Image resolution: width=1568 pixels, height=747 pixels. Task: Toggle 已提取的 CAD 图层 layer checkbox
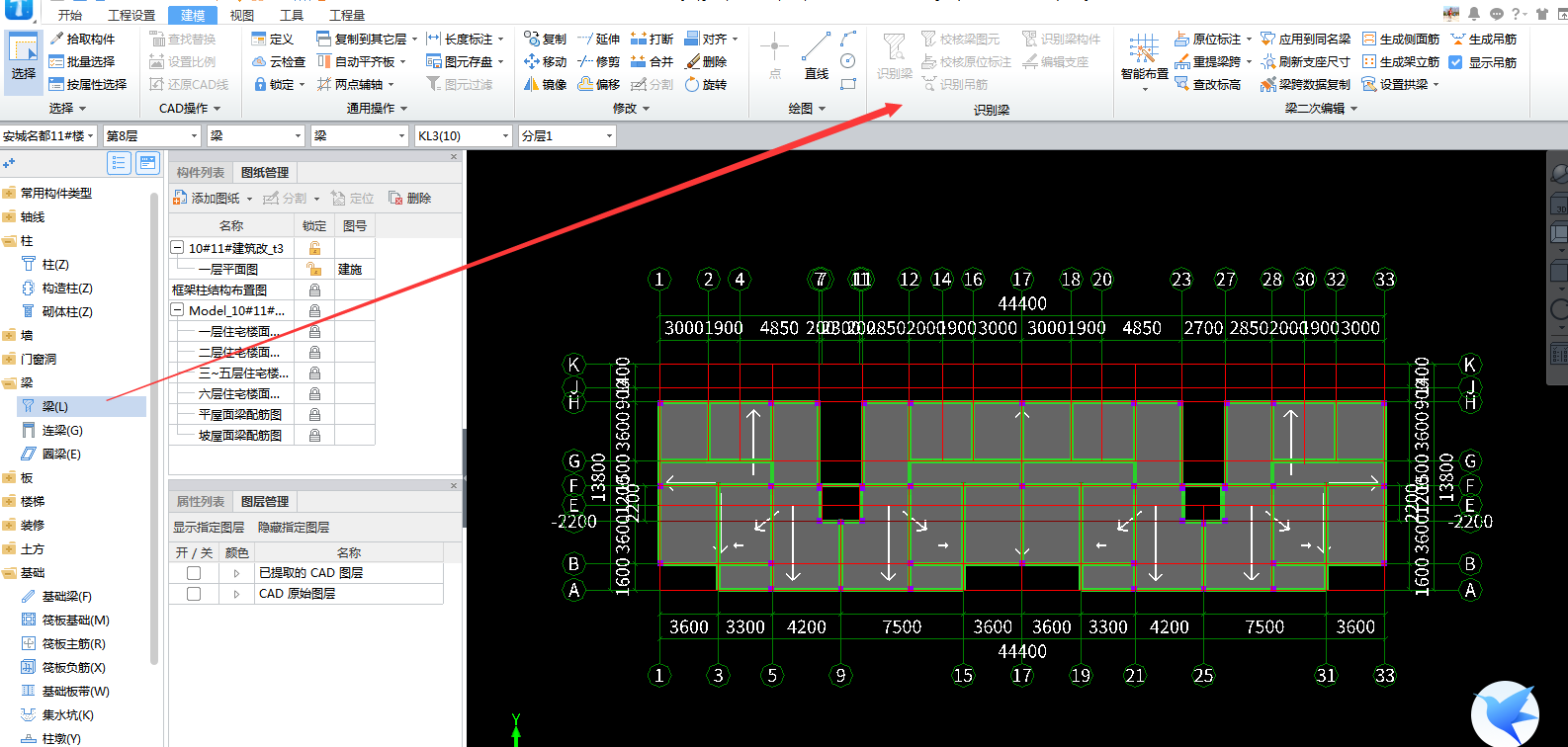coord(194,573)
